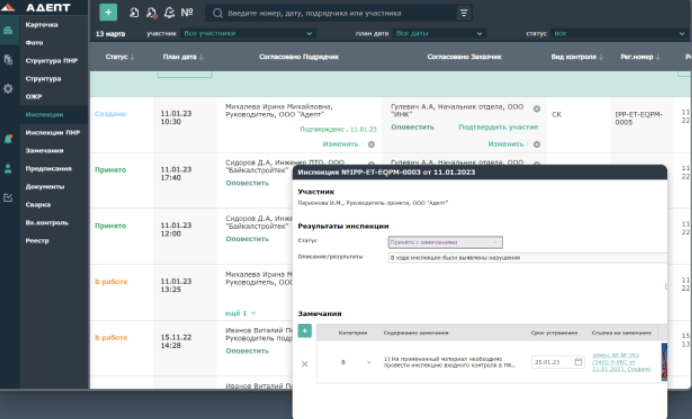Open Структура ПНР in the side menu
This screenshot has height=419, width=692.
tap(52, 60)
